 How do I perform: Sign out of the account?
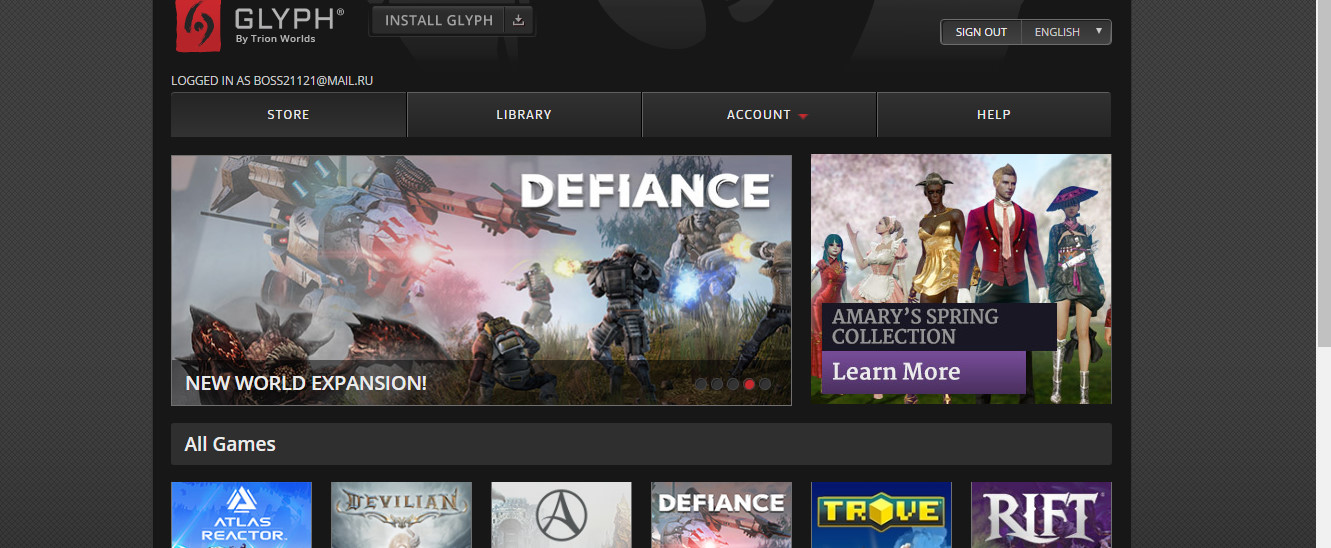[x=981, y=32]
